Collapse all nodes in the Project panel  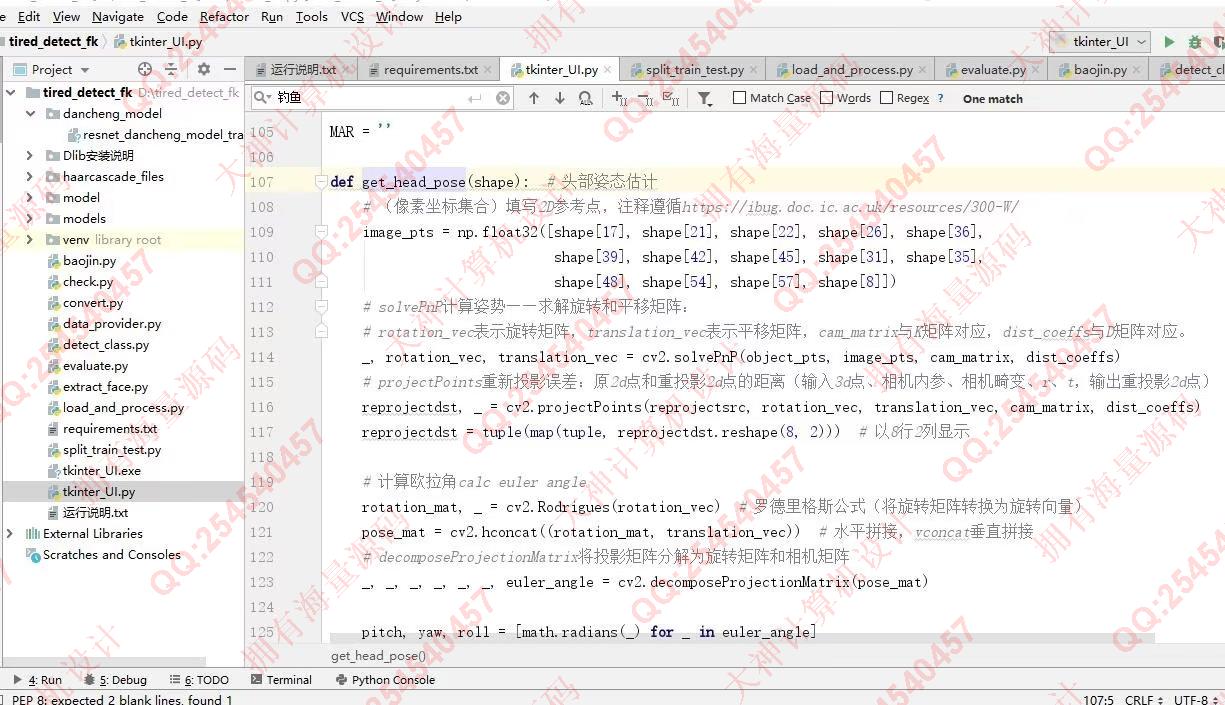pos(171,69)
